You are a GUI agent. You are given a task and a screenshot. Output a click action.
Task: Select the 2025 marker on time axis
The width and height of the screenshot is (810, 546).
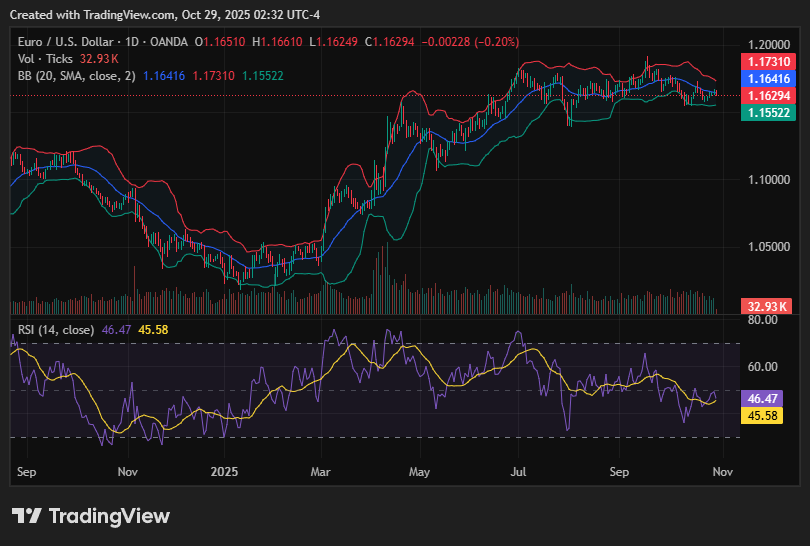click(225, 470)
